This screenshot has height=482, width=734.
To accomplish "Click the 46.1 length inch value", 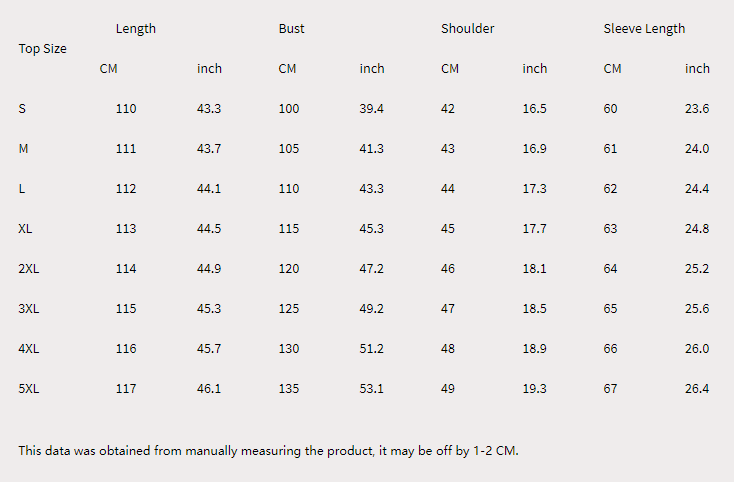I will (209, 389).
